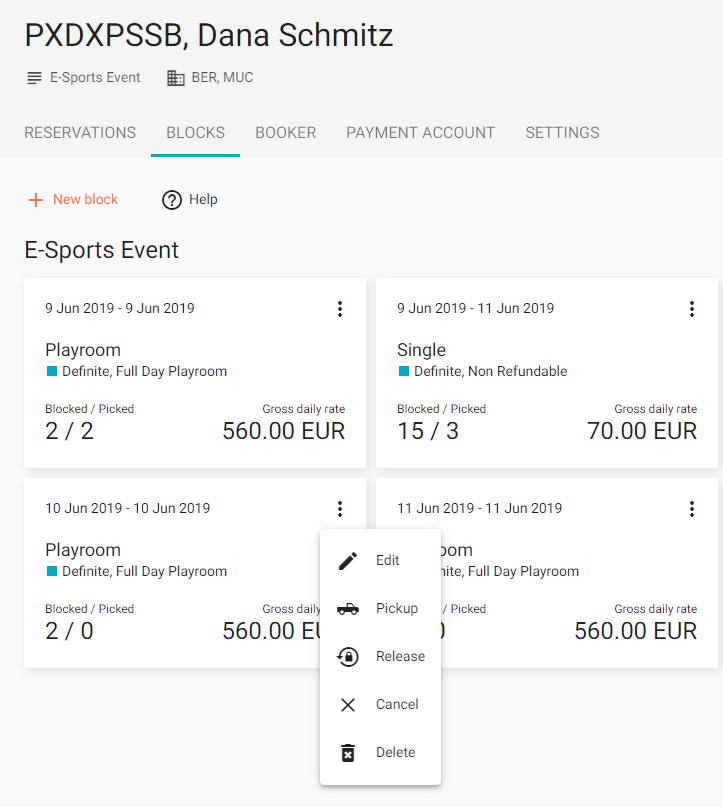
Task: Choose Pickup from the context menu
Action: click(380, 608)
